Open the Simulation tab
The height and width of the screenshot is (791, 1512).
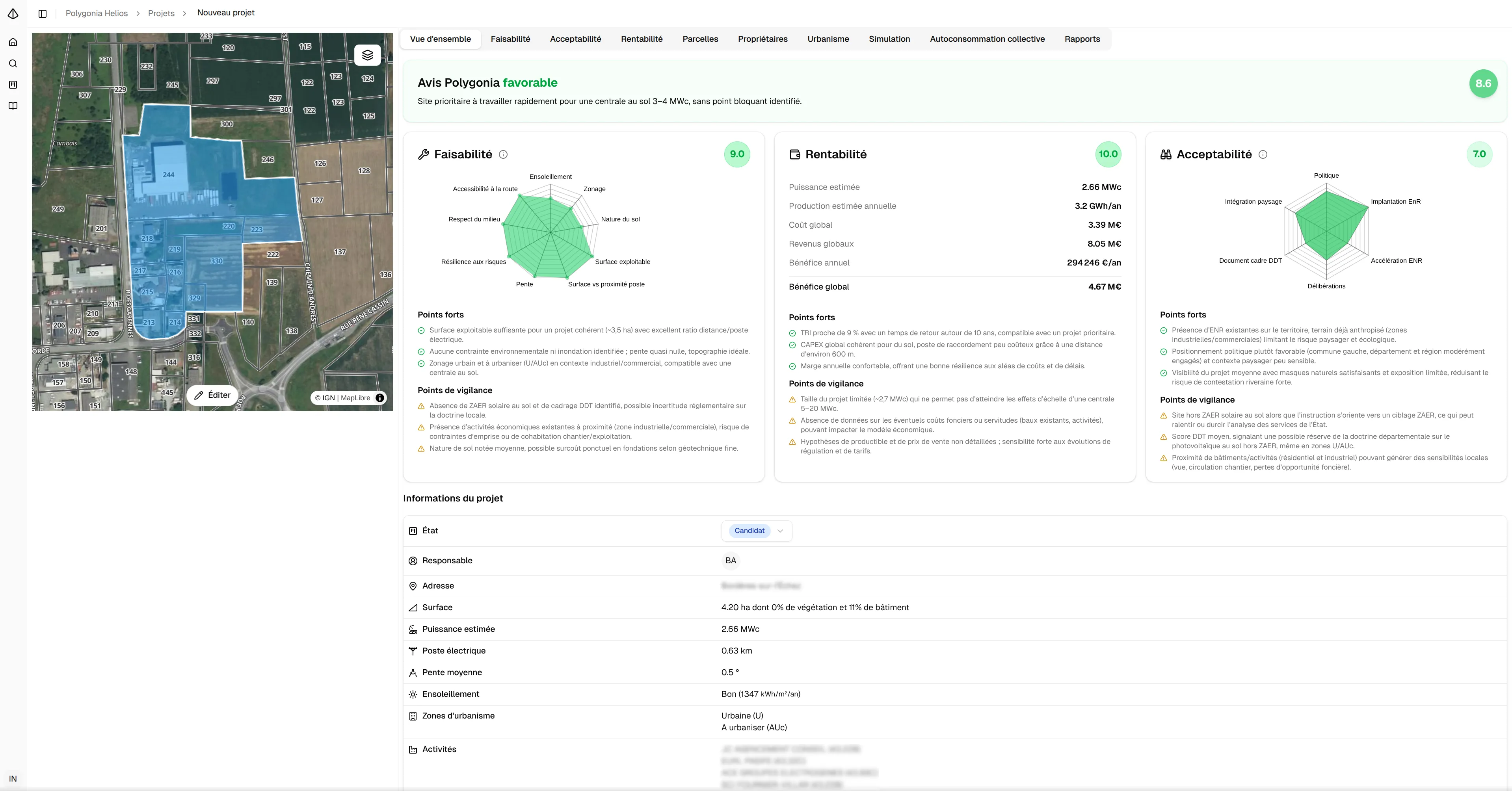(889, 39)
